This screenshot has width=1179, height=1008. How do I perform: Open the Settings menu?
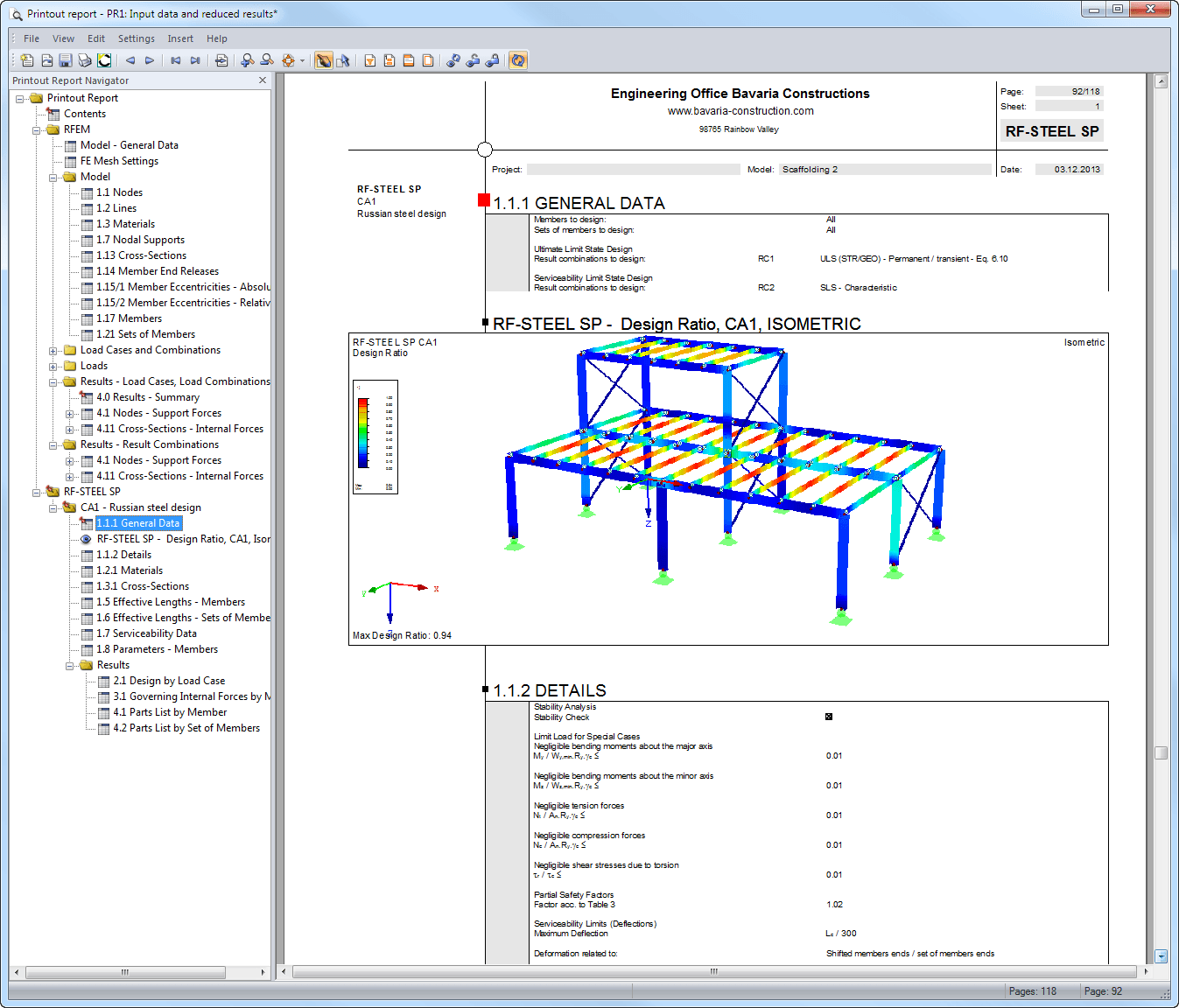coord(137,38)
